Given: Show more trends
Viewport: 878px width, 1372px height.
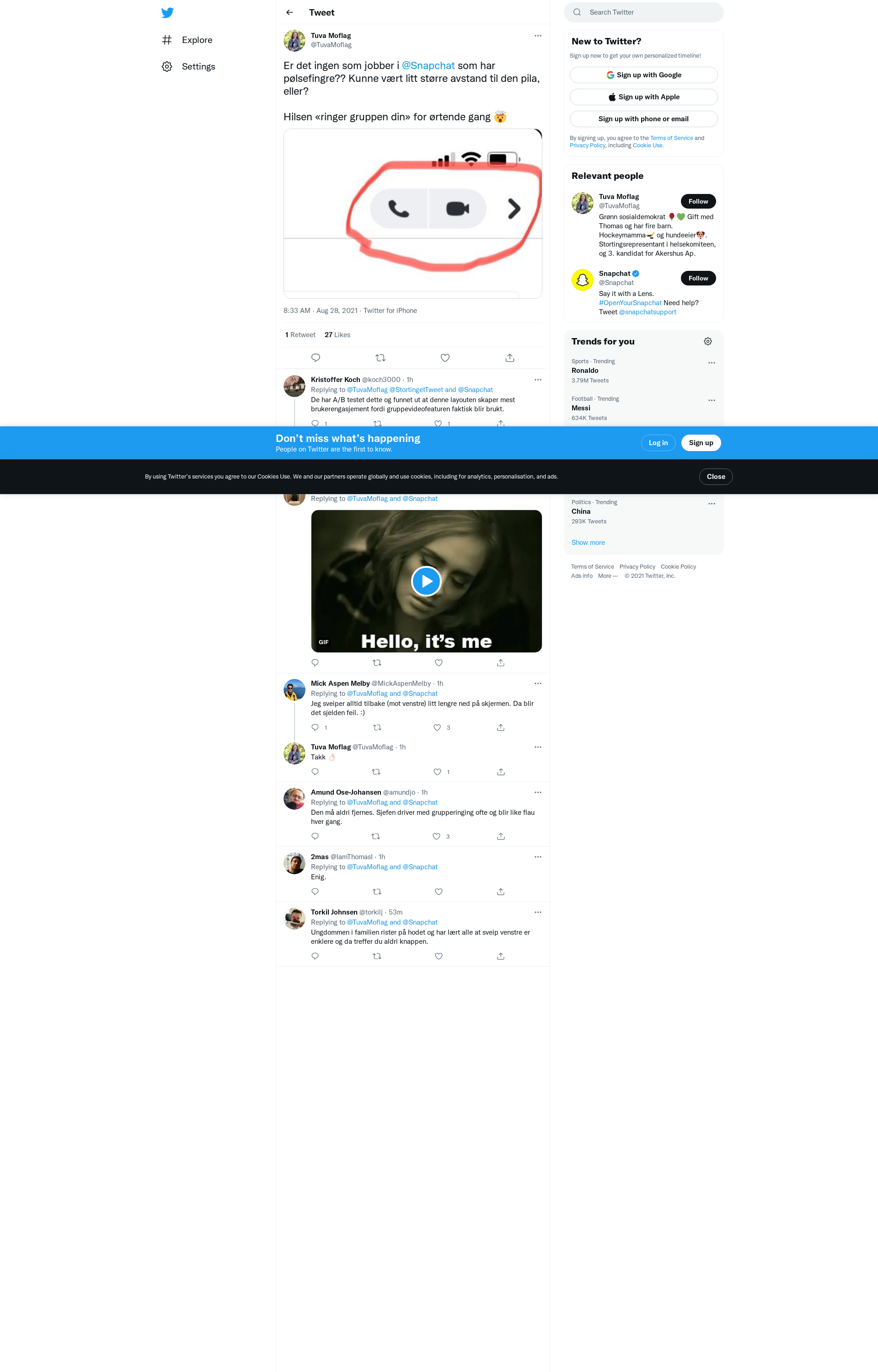Looking at the screenshot, I should coord(588,543).
